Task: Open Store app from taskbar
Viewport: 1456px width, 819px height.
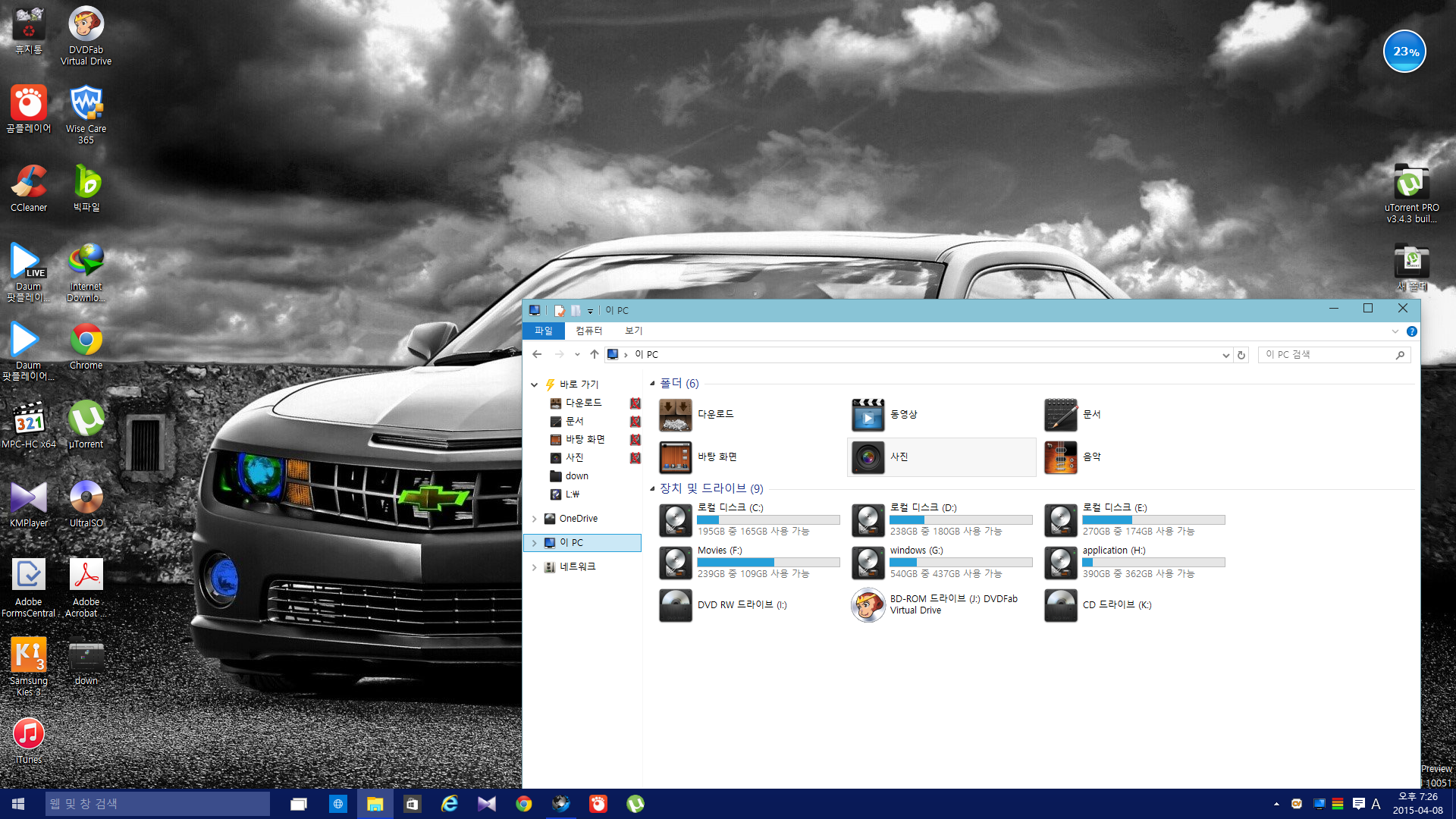Action: 412,804
